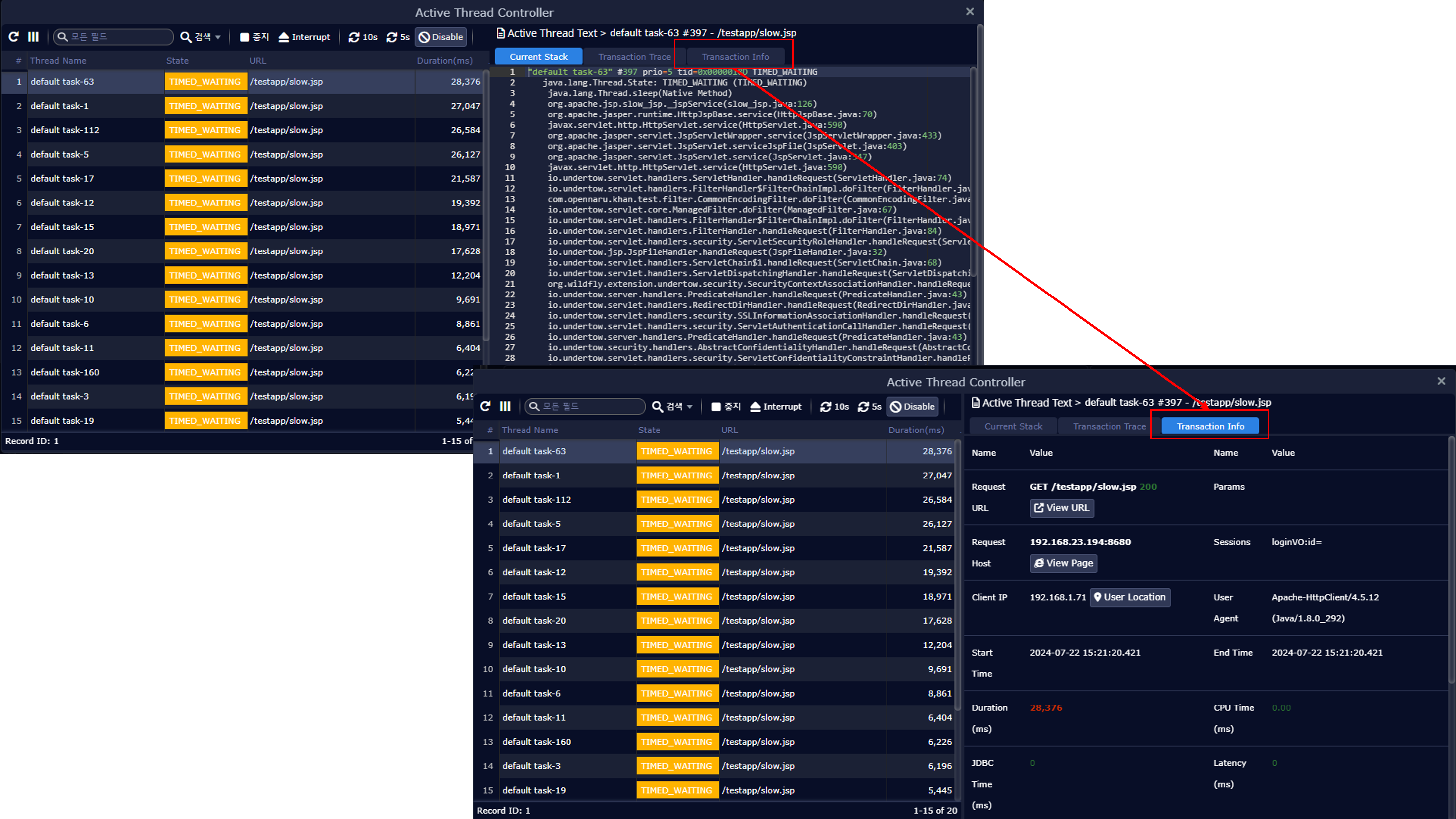Open the Current Stack tab in the lower panel
Screen dimensions: 1456x819
click(1013, 426)
